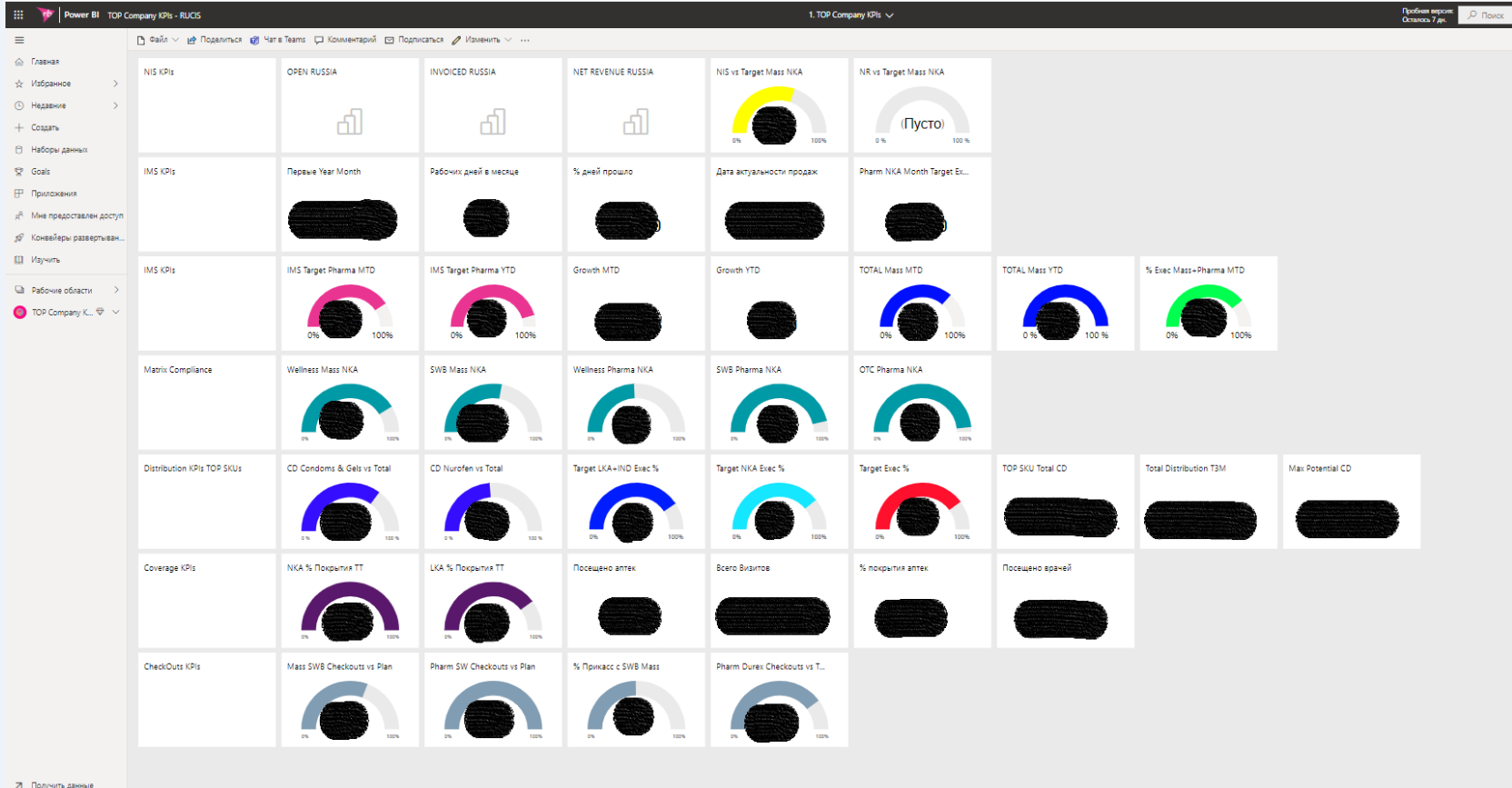Expand the 1. TOP Company KPIs title dropdown
This screenshot has width=1512, height=788.
[x=851, y=15]
